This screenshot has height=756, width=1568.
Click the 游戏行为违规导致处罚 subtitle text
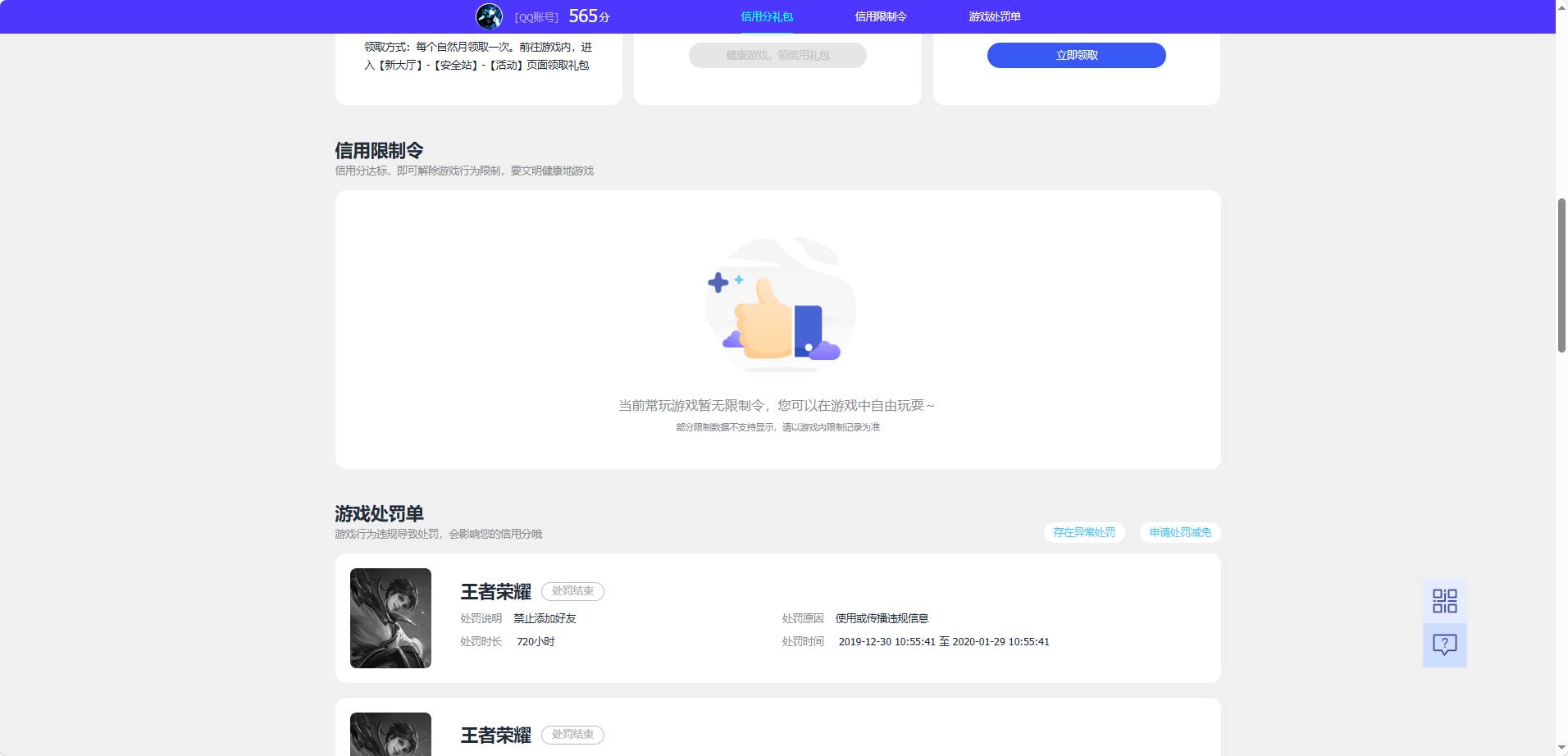click(x=438, y=534)
